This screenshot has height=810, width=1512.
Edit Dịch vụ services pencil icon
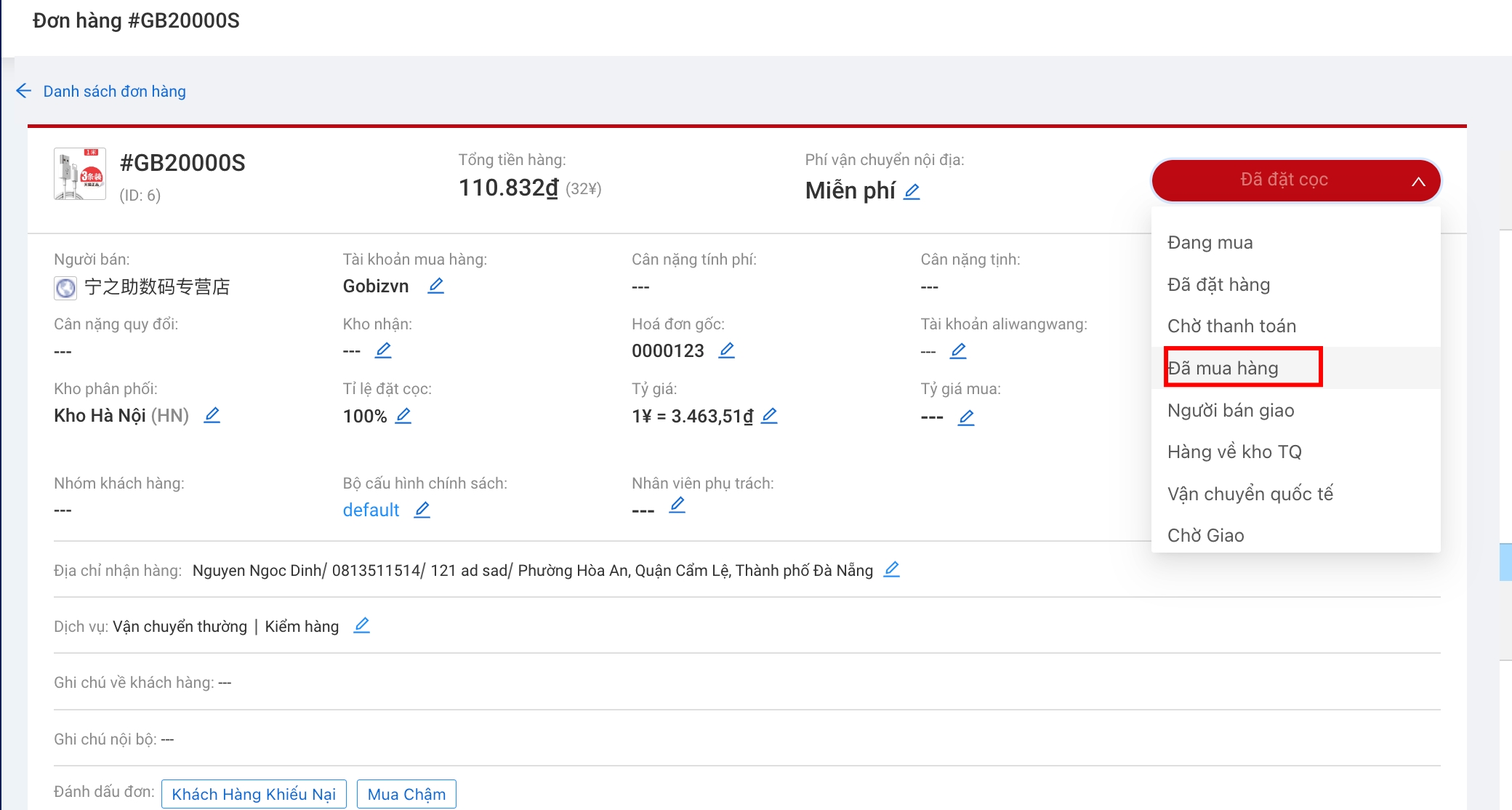pyautogui.click(x=361, y=625)
